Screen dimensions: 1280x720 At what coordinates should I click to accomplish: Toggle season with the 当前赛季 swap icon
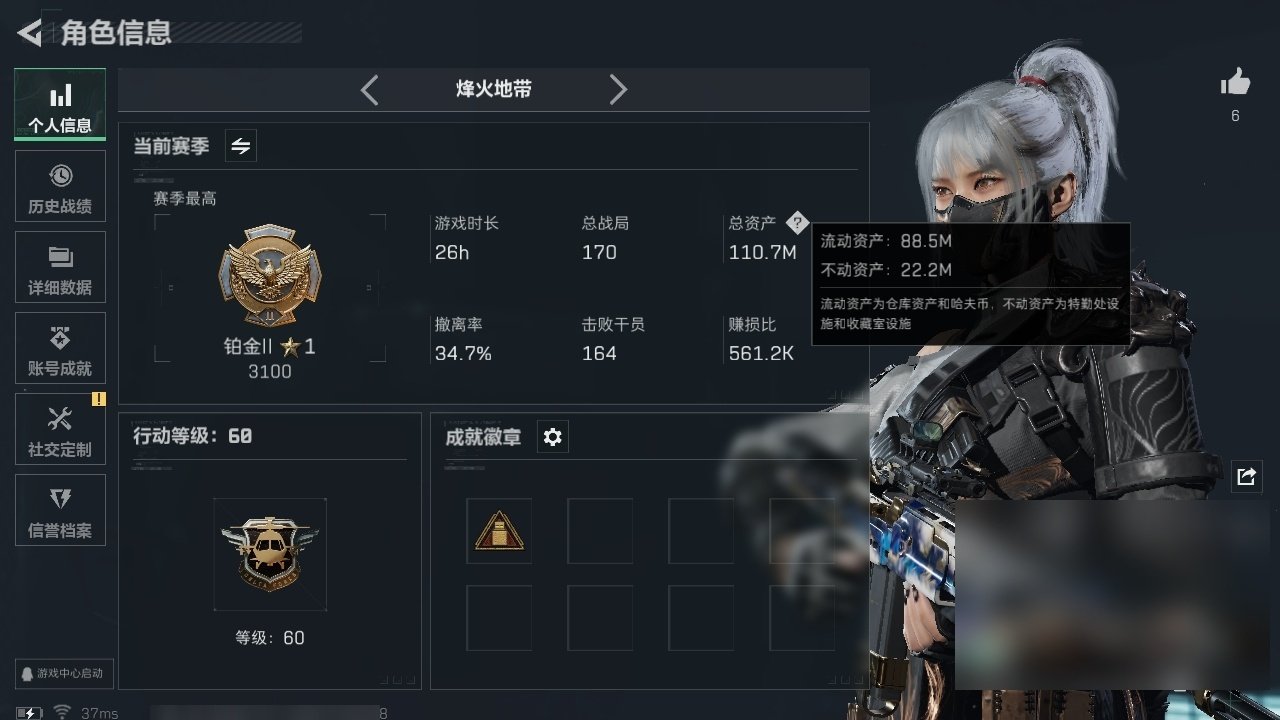pos(241,146)
